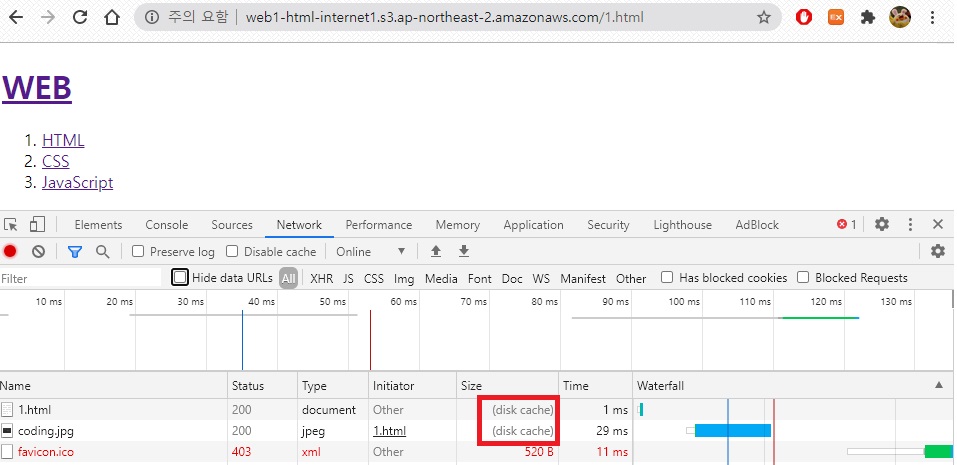Screen dimensions: 957x465
Task: Enable Disable cache checkbox
Action: click(232, 251)
